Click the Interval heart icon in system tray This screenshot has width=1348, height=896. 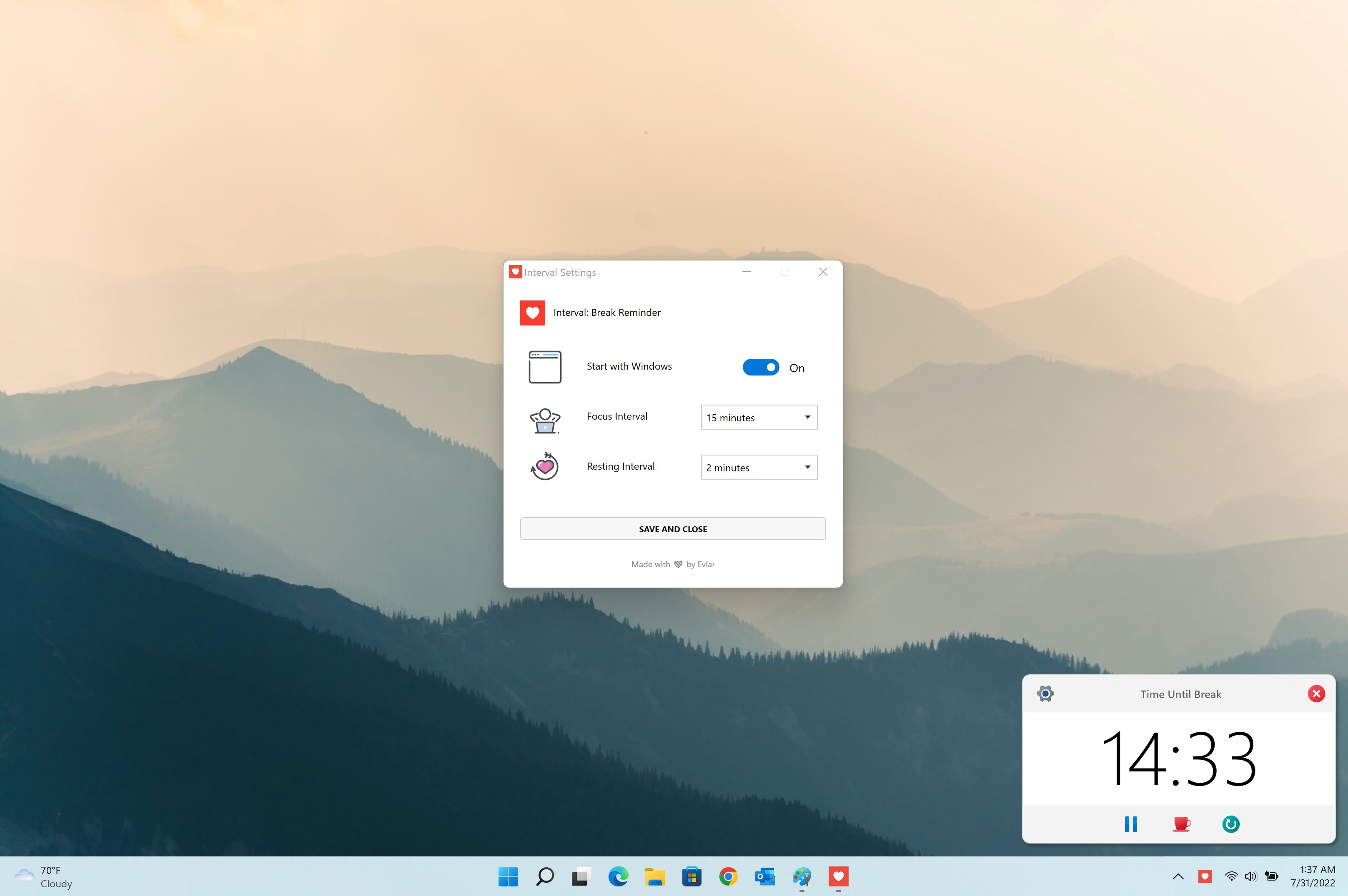[1205, 876]
